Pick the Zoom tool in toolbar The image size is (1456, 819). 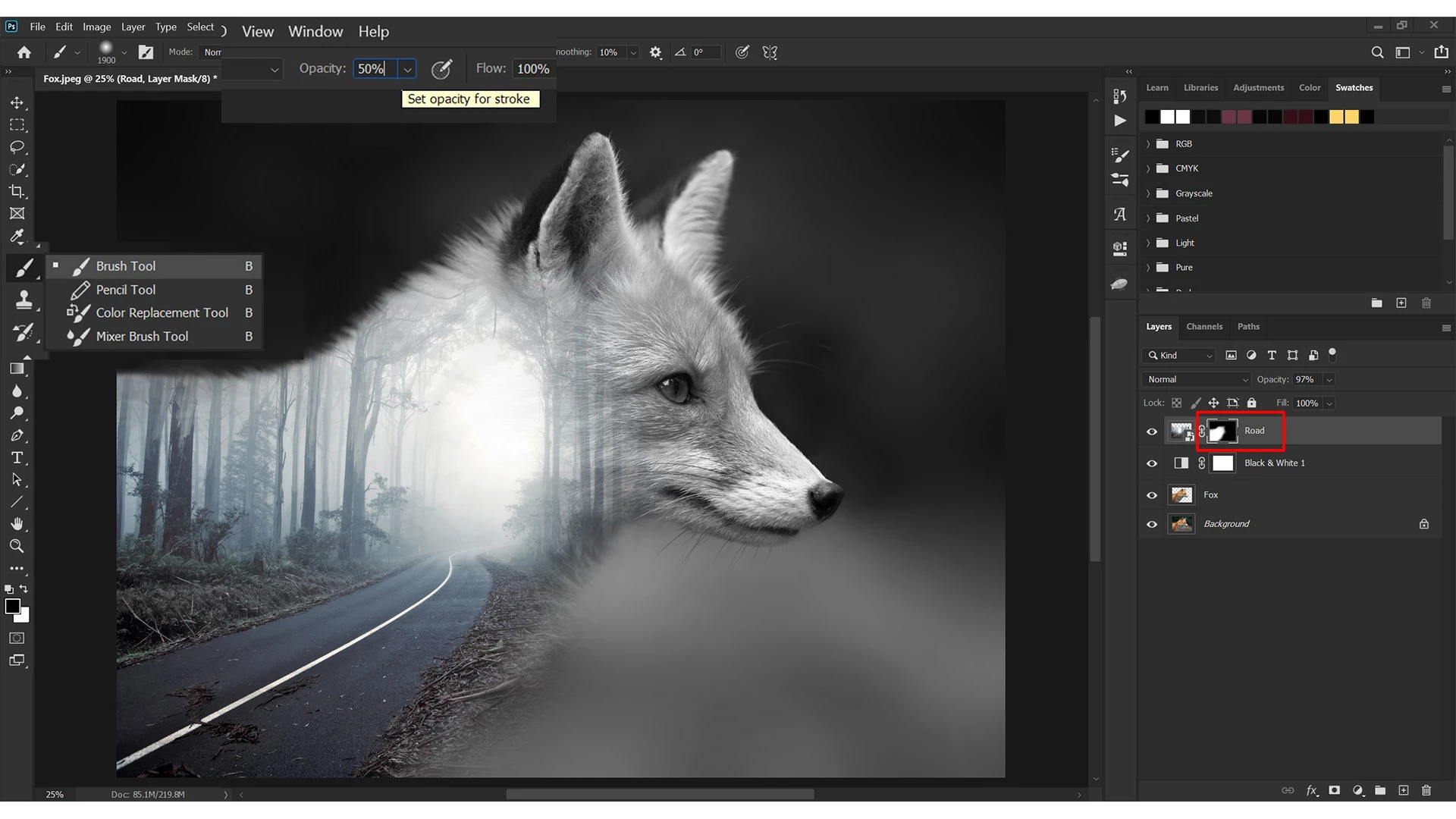(x=17, y=546)
